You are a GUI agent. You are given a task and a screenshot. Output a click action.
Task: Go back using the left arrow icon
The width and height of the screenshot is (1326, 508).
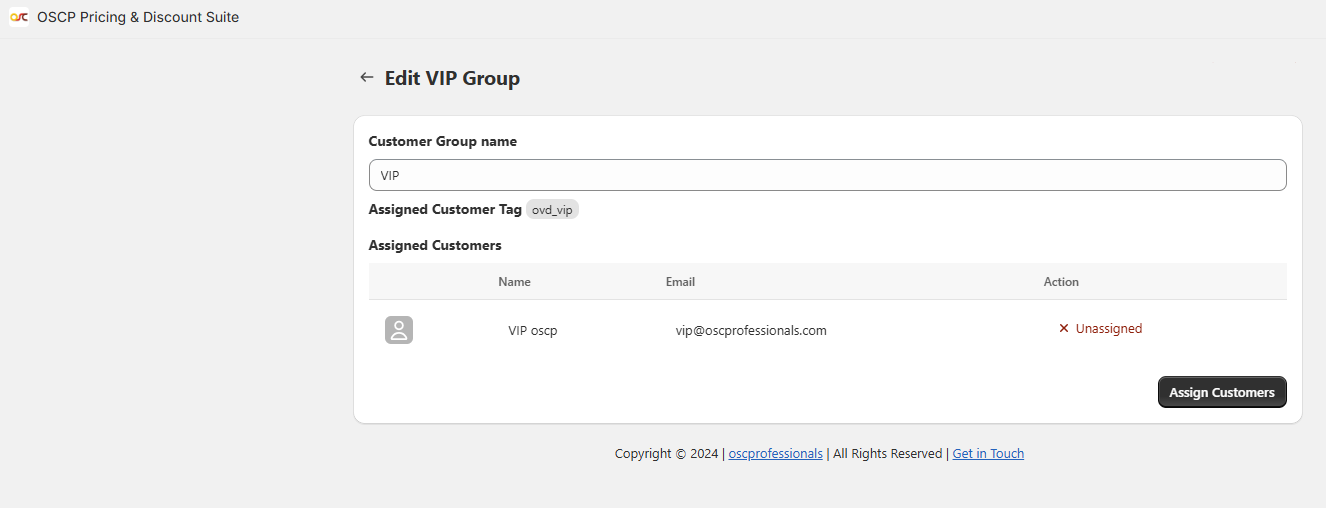pos(367,77)
